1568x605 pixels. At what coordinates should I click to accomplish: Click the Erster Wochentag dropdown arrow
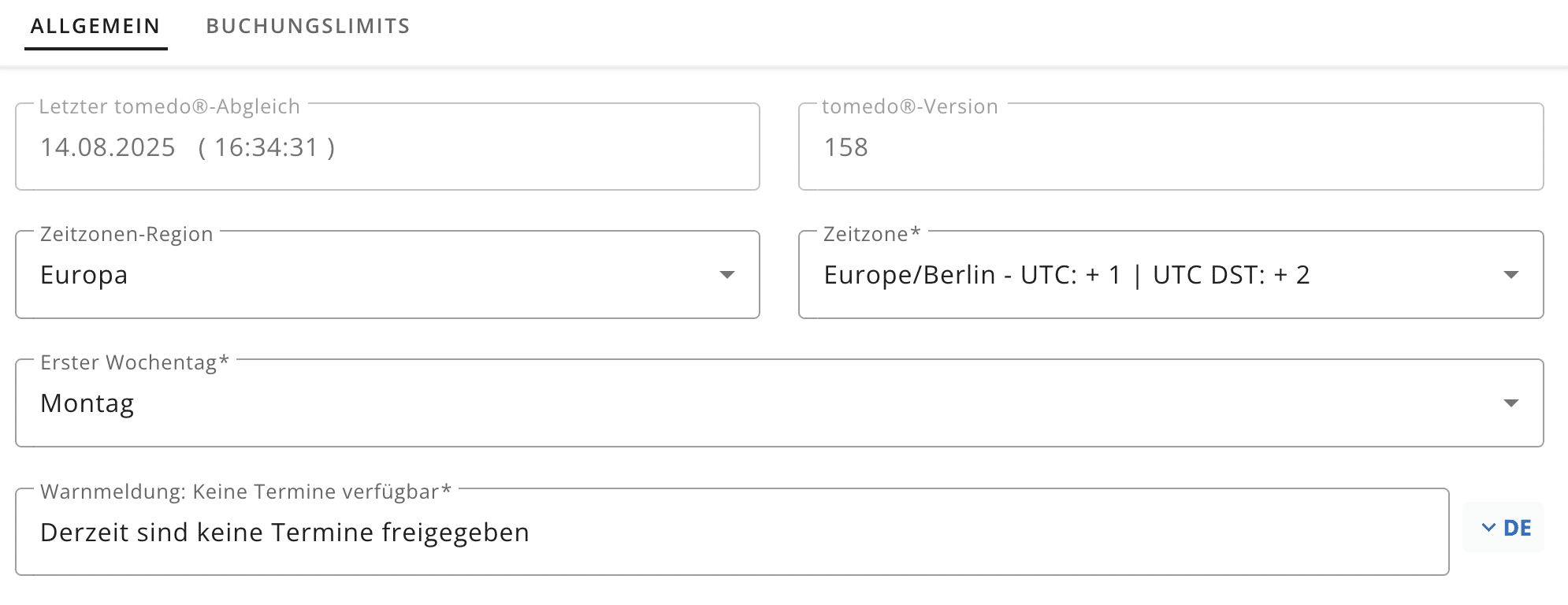point(1510,403)
